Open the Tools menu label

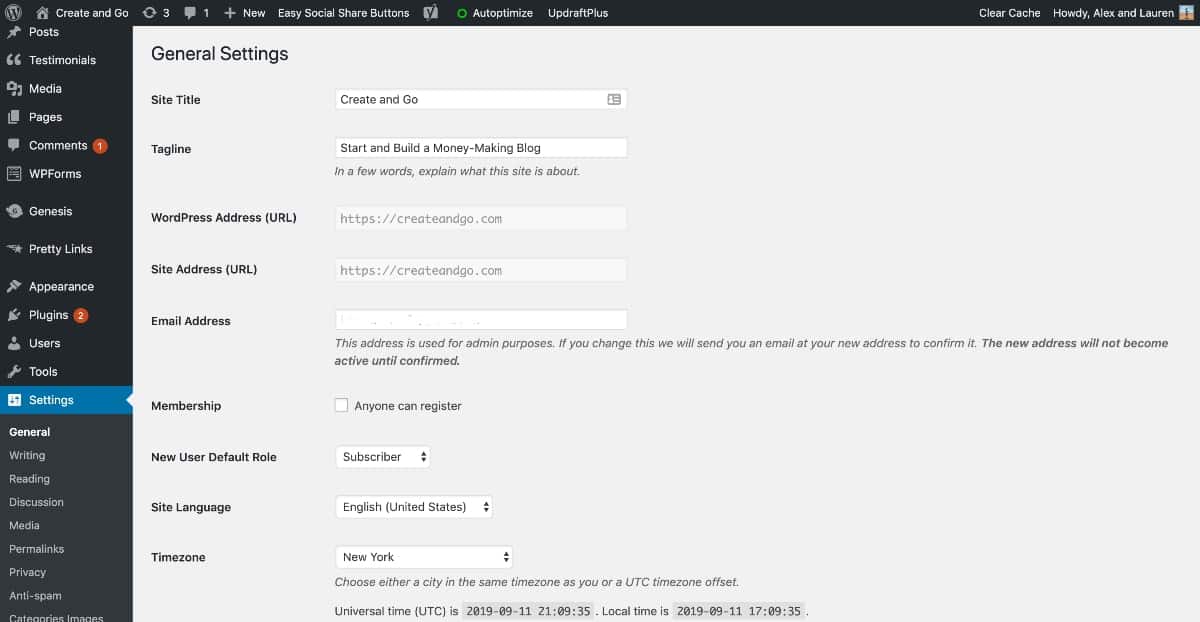coord(43,371)
